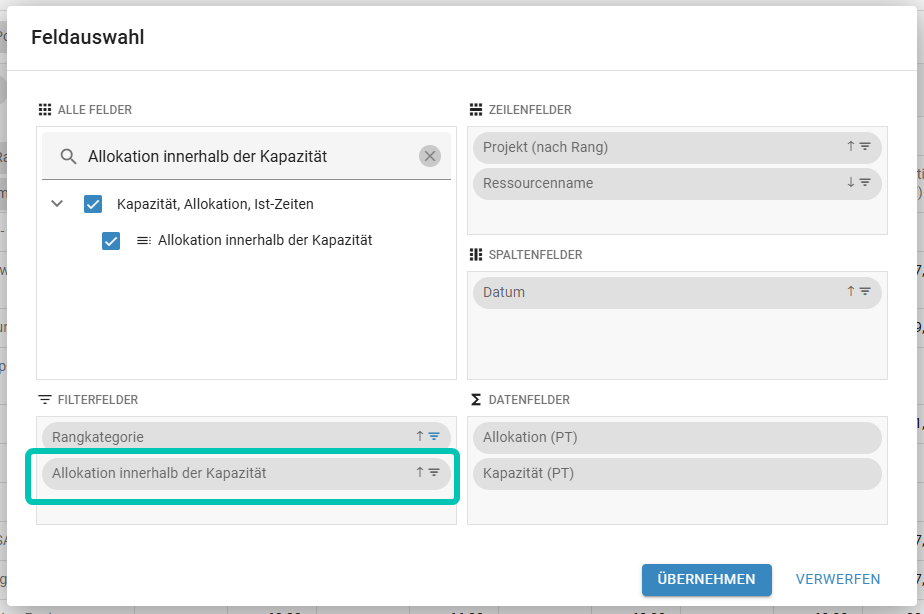Open filter for Ressourcenname field
This screenshot has width=924, height=614.
pyautogui.click(x=865, y=183)
